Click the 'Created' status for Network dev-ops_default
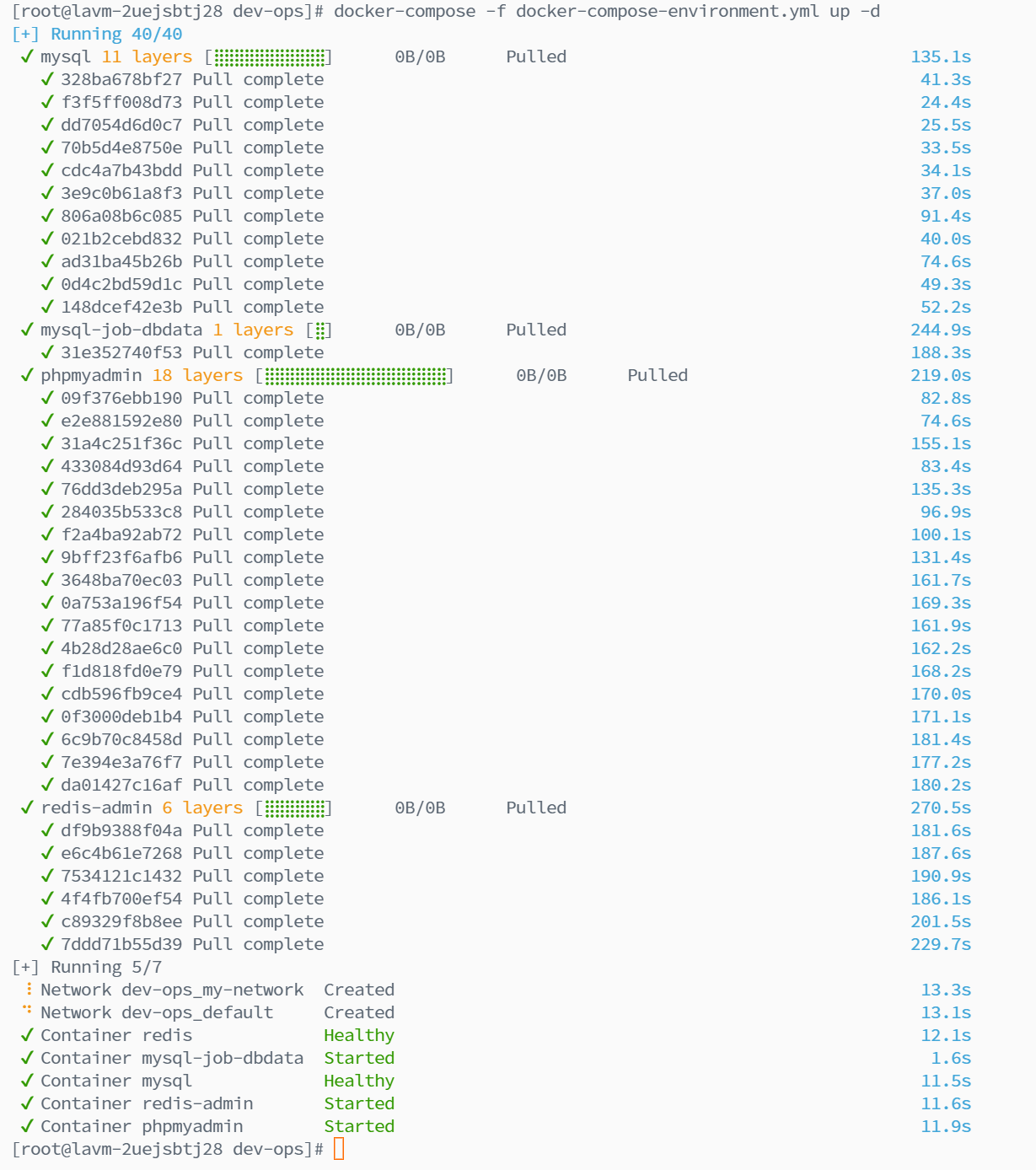Screen dimensions: 1036x1170 359,1013
